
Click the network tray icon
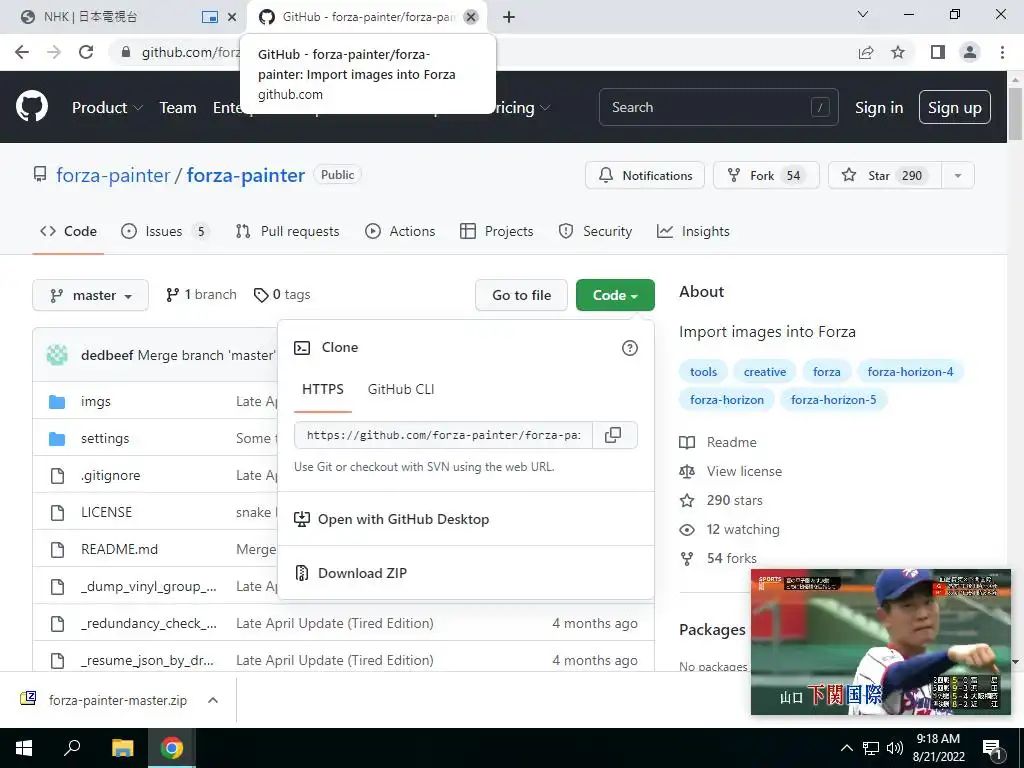point(871,748)
